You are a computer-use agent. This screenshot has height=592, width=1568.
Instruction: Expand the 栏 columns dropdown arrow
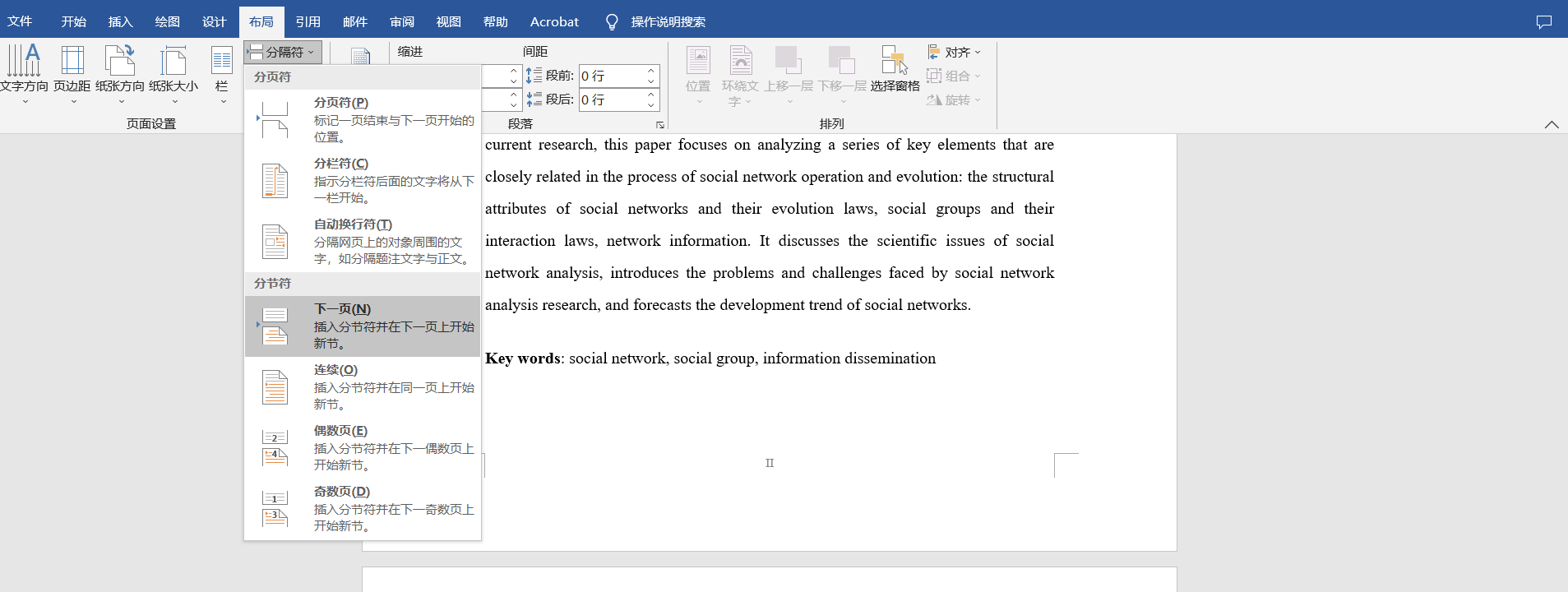click(x=222, y=102)
